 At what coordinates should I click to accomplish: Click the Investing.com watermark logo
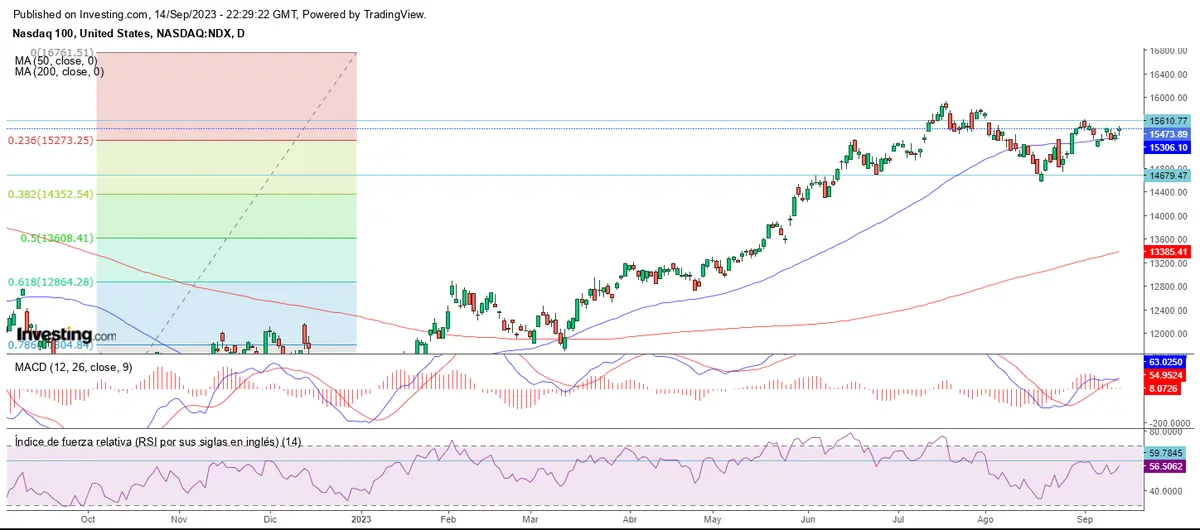coord(68,334)
